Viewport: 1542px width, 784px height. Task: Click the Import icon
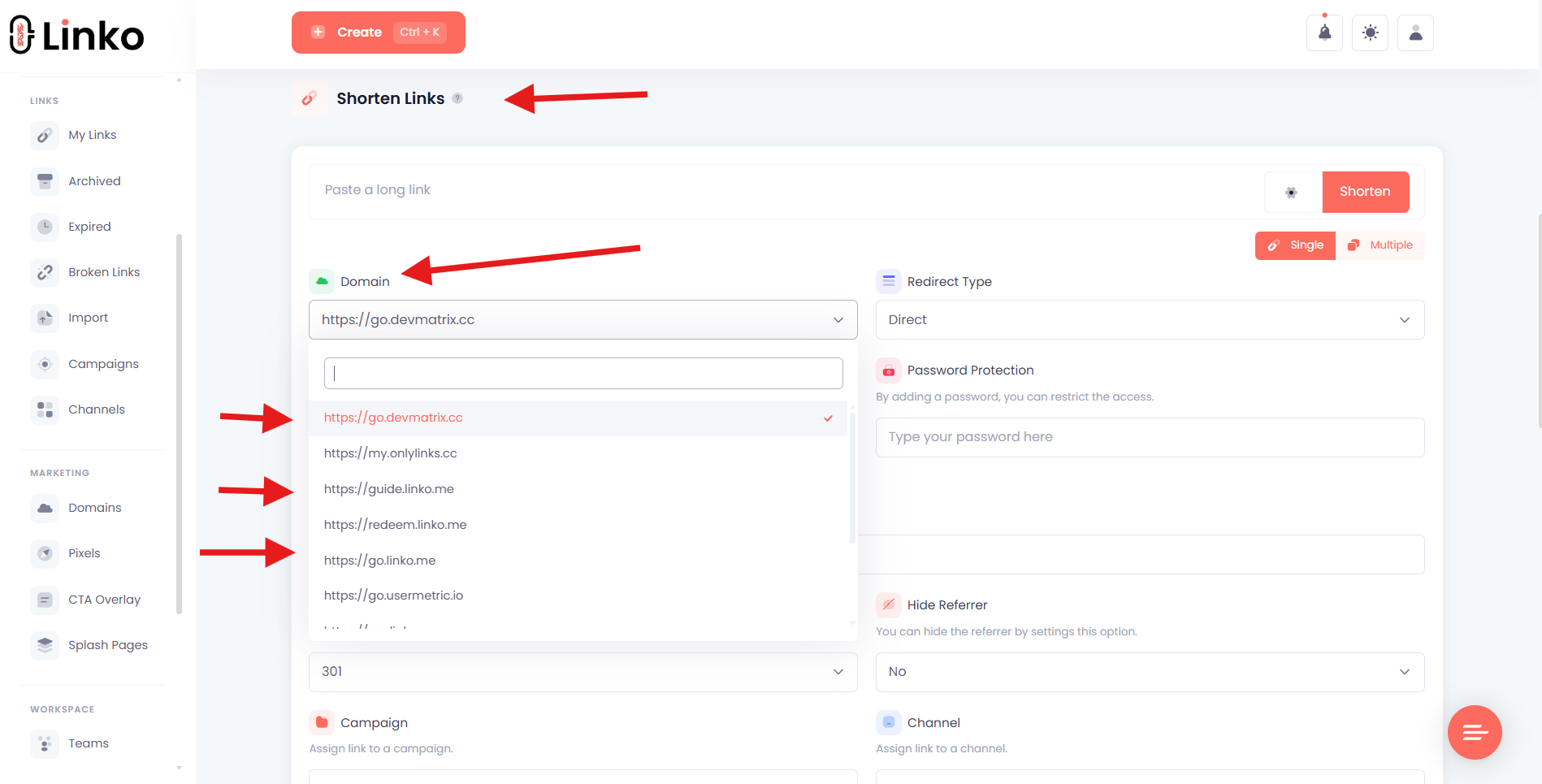45,318
